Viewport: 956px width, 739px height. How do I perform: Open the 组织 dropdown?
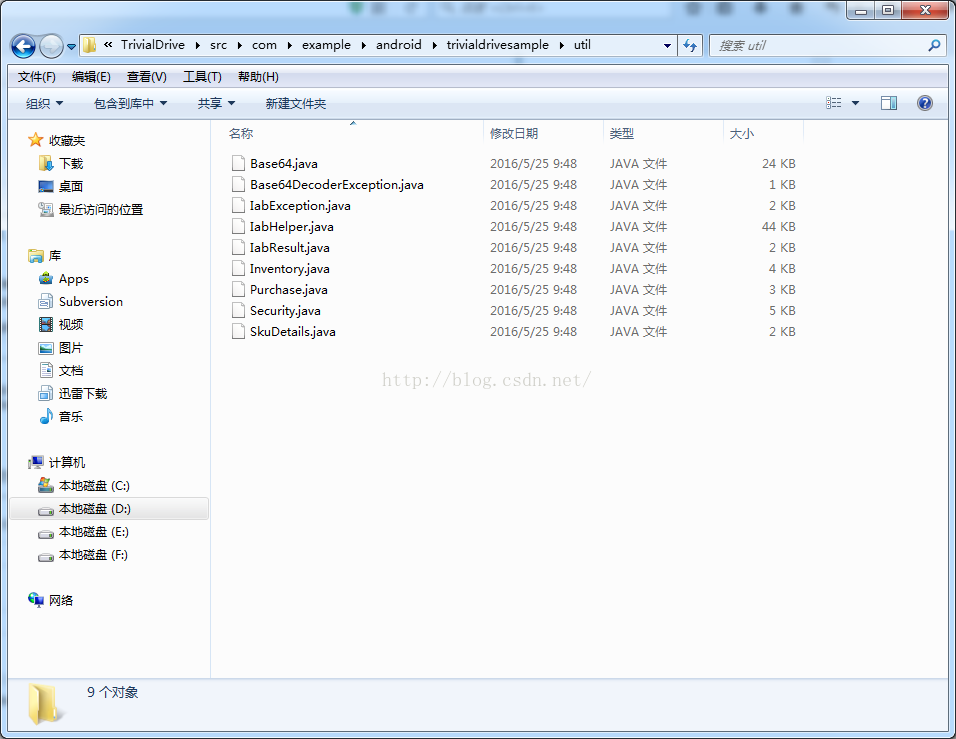point(45,104)
